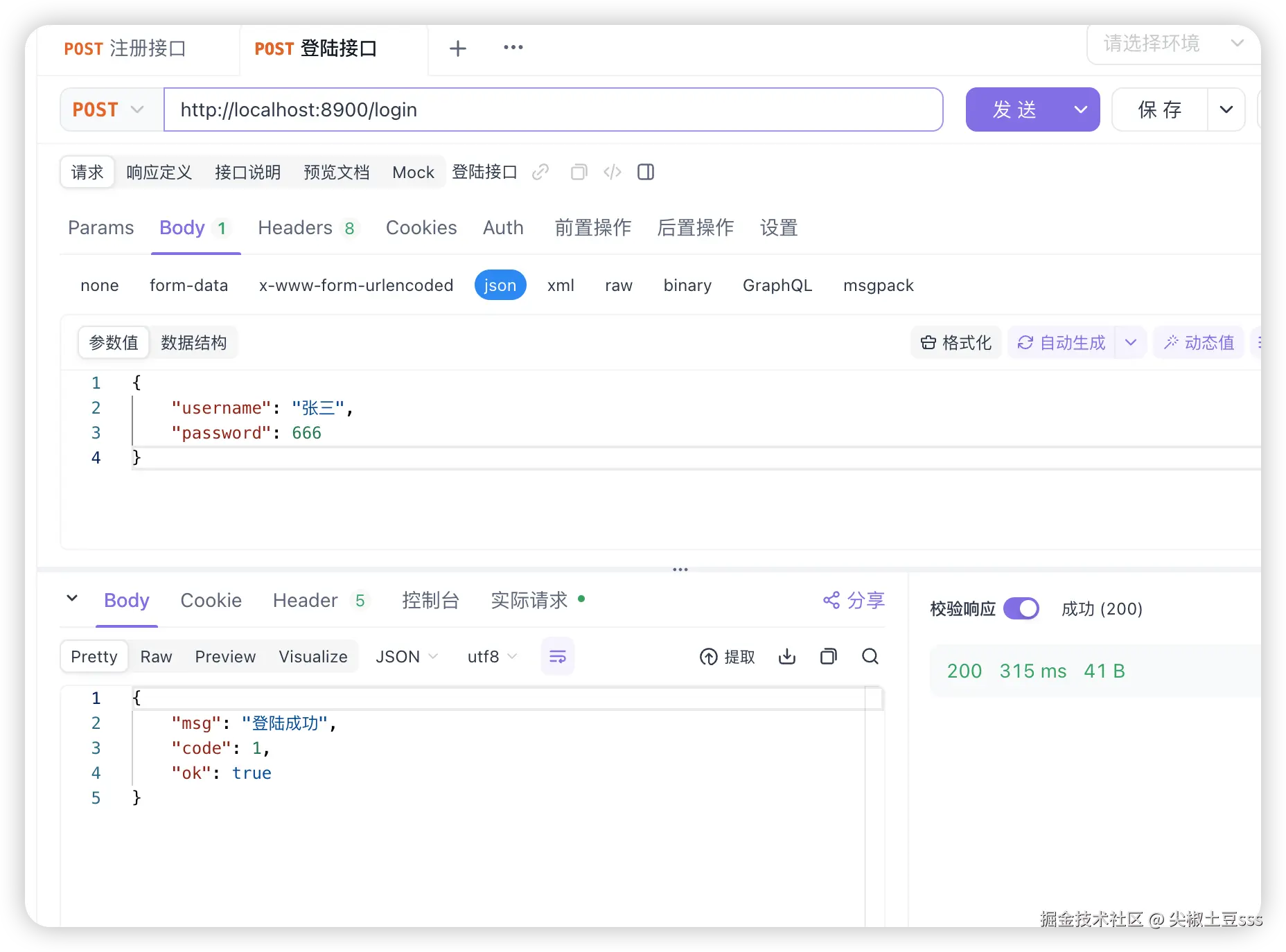Open the Auth tab

503,228
